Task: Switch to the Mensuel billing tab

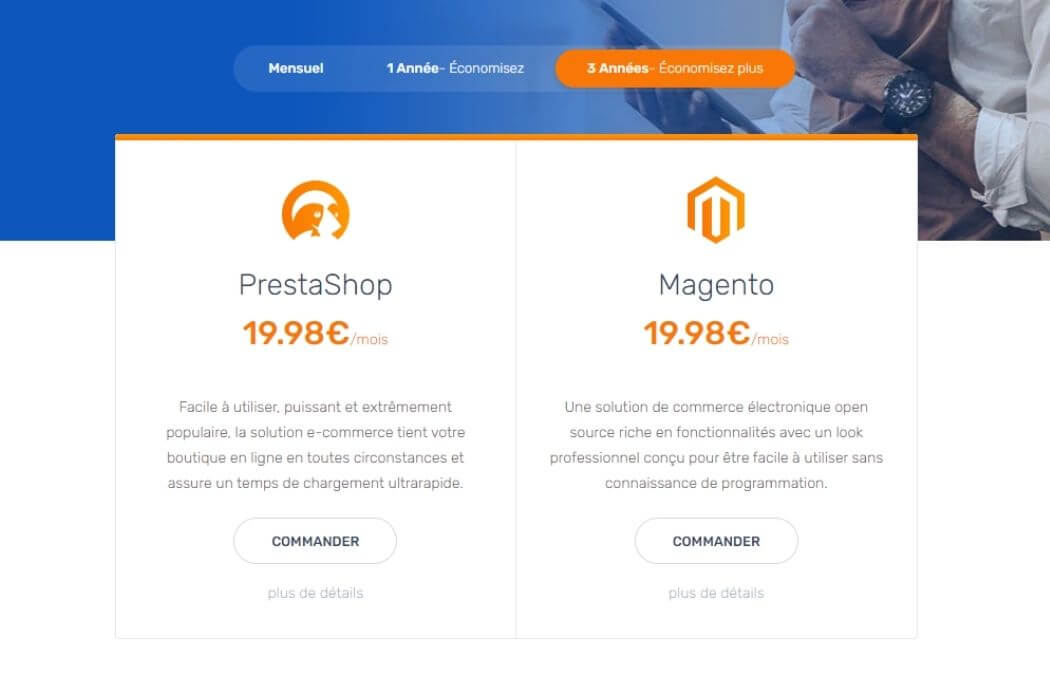Action: 295,68
